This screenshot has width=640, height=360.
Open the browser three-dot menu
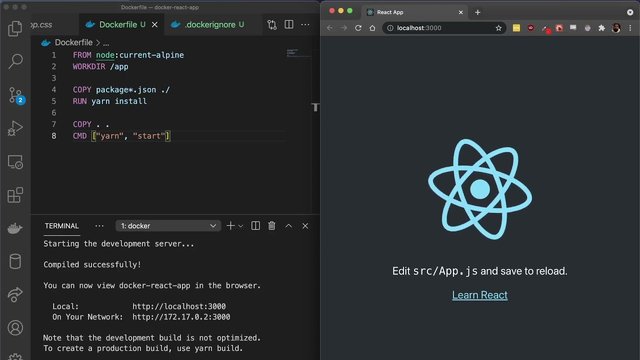(630, 28)
